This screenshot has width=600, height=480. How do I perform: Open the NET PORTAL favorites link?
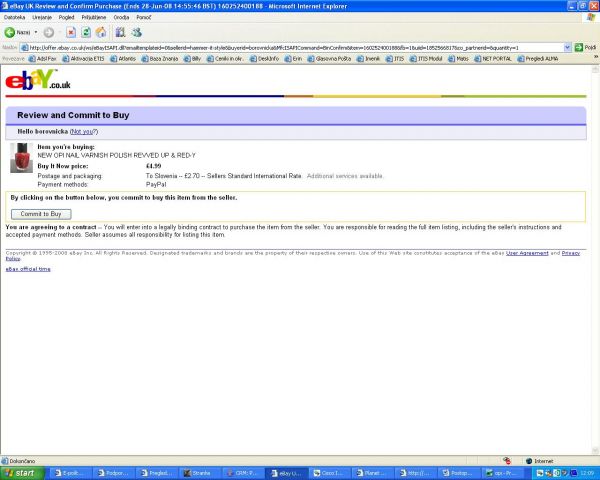click(493, 59)
